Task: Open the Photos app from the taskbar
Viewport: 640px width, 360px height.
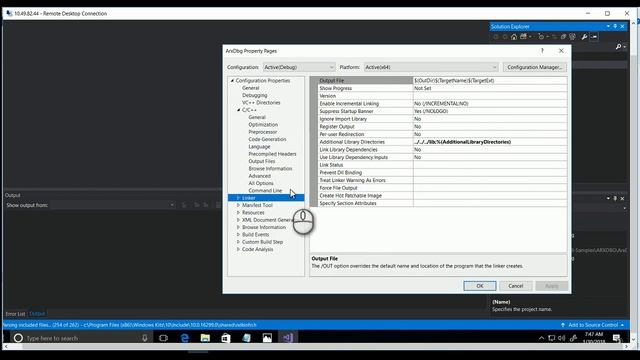Action: coord(267,338)
